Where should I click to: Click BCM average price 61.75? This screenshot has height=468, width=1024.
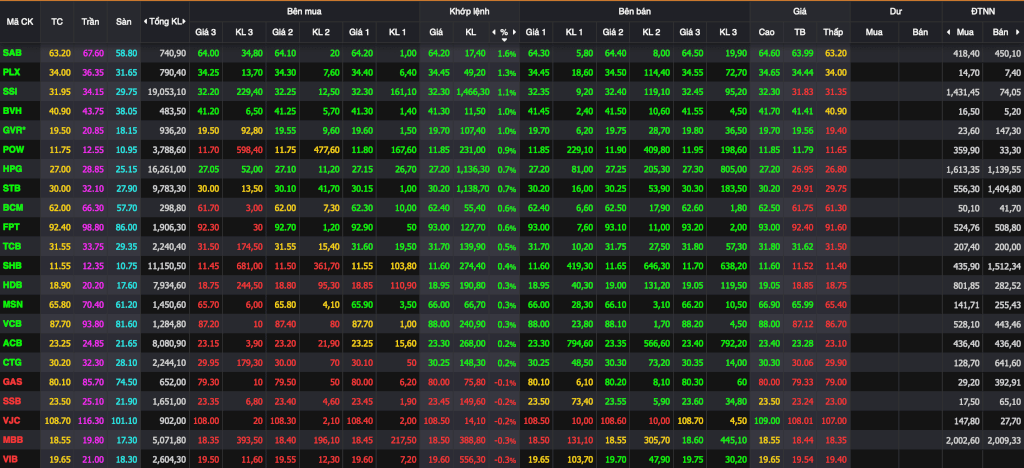(803, 208)
